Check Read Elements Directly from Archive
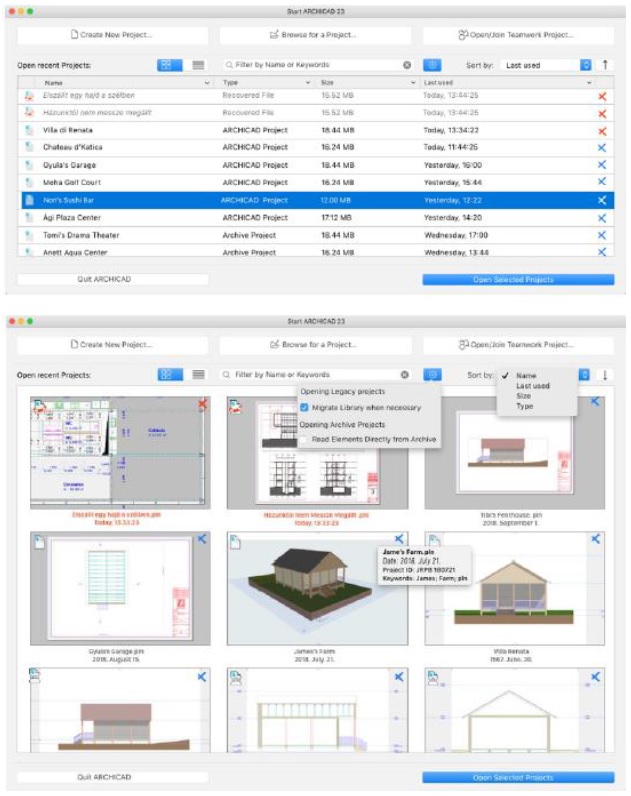Viewport: 631px width, 796px height. pos(304,439)
